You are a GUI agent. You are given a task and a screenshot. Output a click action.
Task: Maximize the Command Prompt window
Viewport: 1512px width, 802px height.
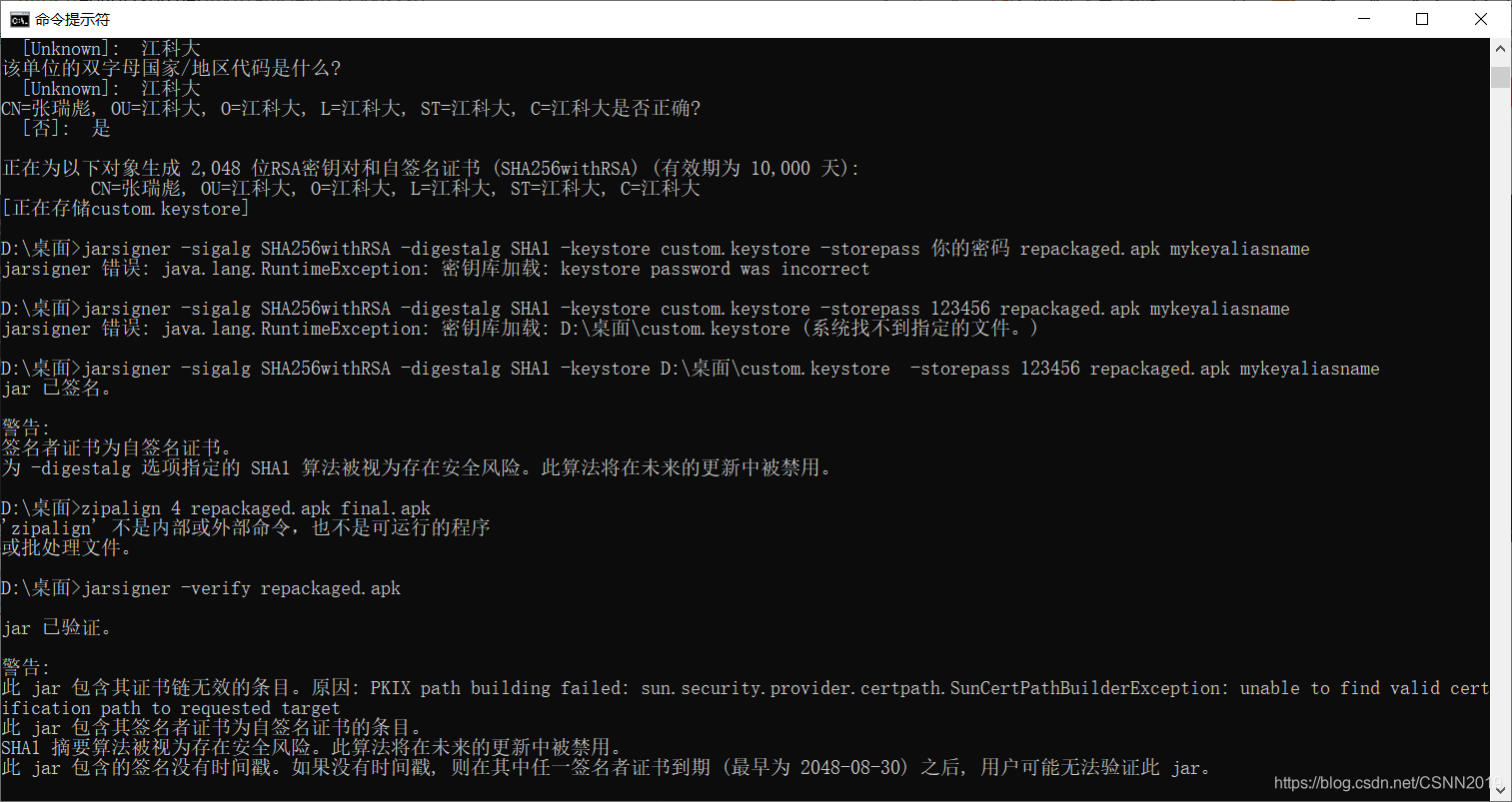point(1422,19)
